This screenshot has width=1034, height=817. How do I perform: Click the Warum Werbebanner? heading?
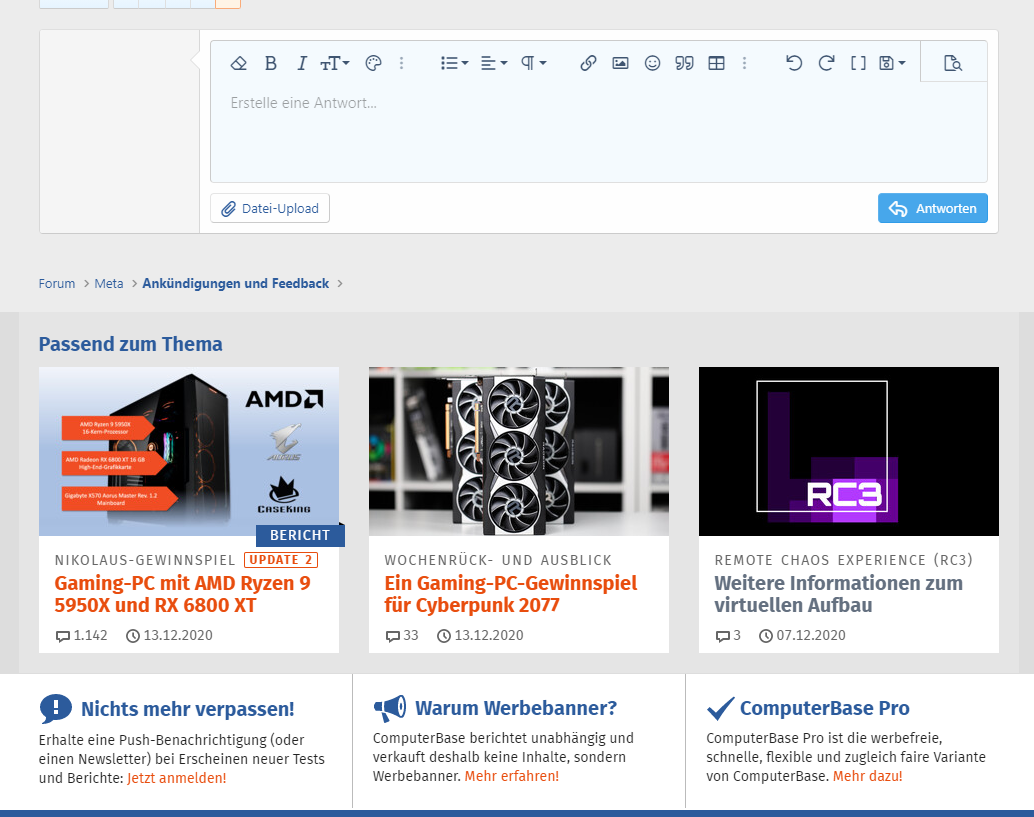click(516, 708)
